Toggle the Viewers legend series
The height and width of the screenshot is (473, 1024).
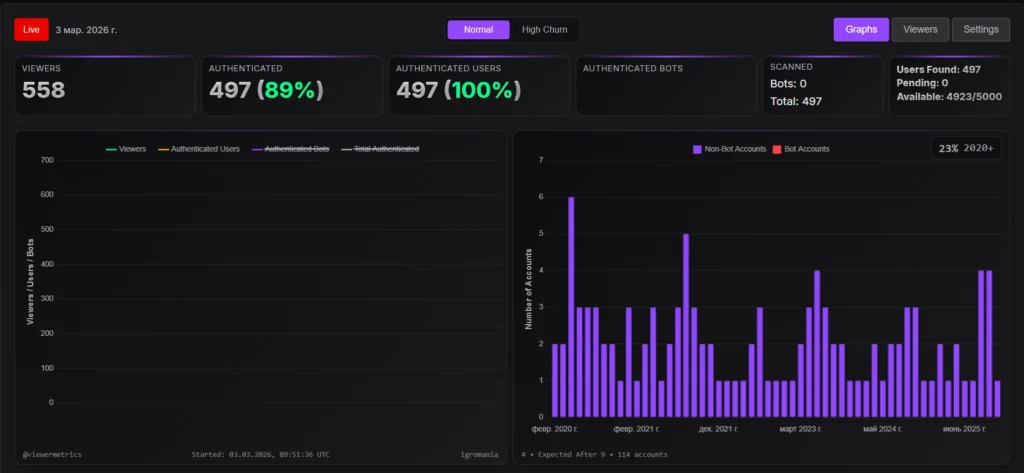126,149
